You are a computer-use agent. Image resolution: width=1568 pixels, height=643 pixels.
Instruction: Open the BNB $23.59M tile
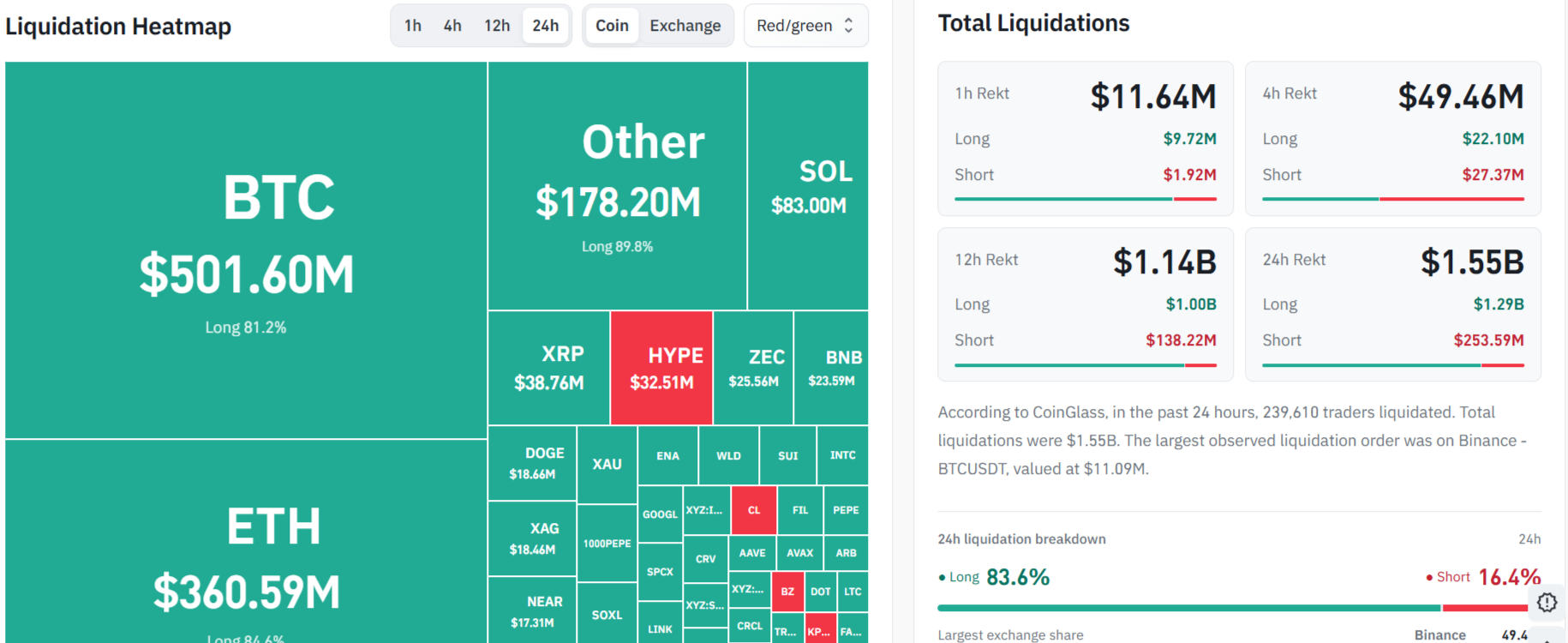tap(831, 368)
